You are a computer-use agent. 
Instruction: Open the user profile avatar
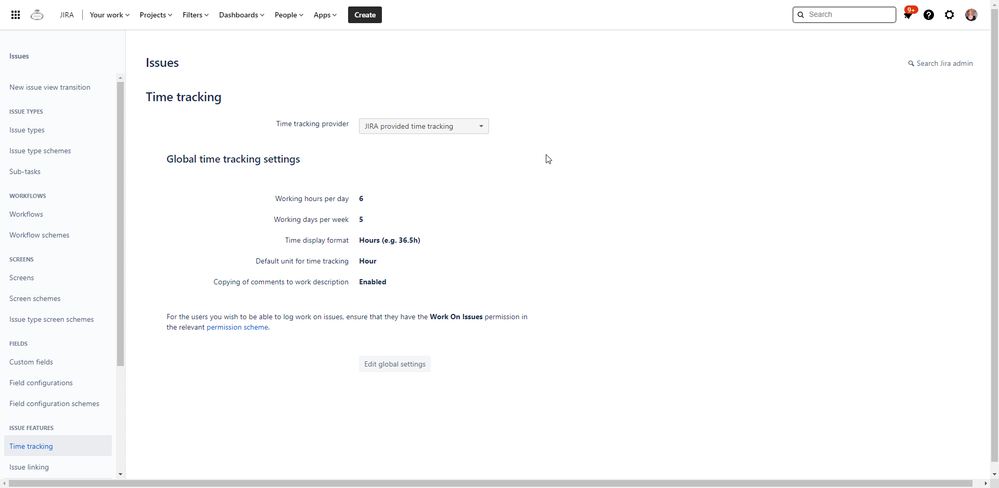click(971, 15)
